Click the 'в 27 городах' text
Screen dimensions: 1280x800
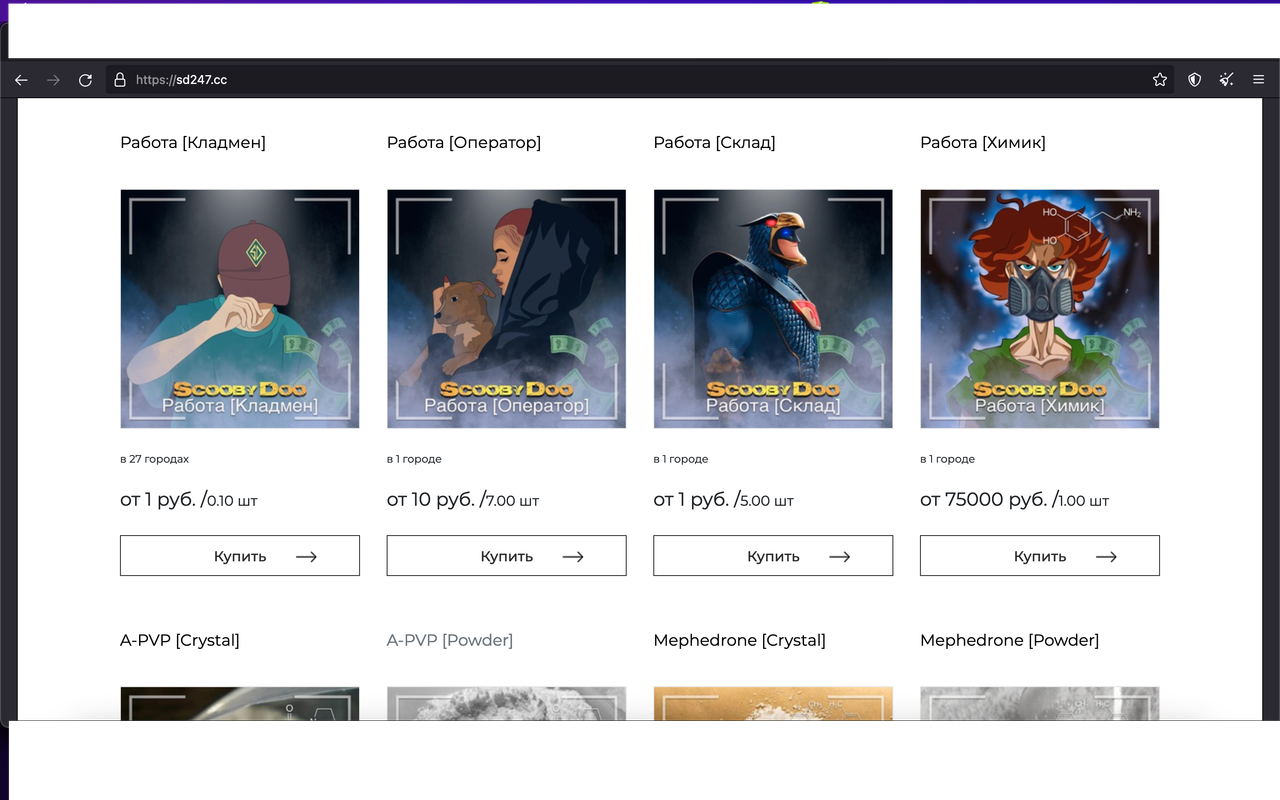154,459
